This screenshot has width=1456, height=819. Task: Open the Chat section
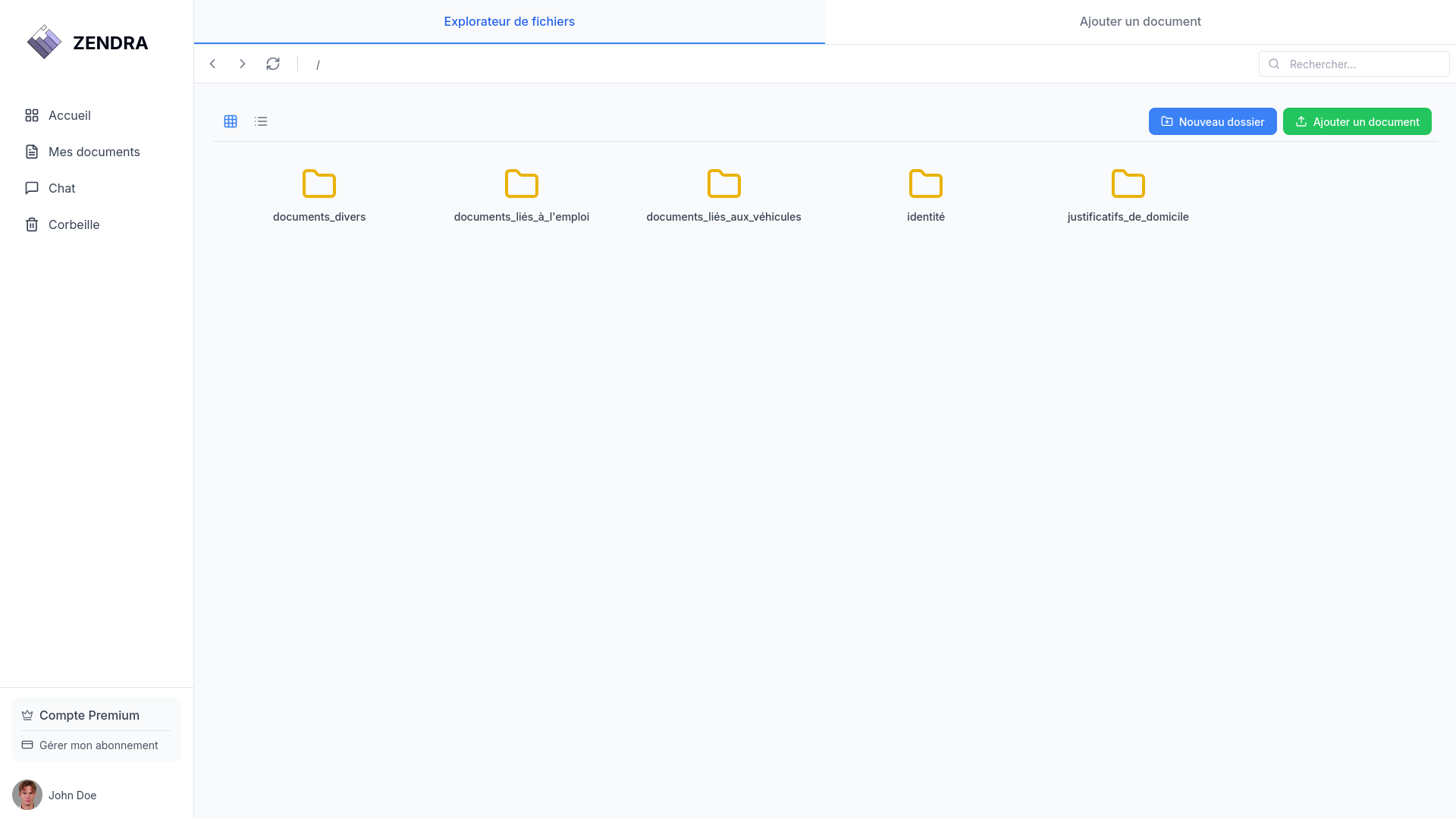coord(61,188)
